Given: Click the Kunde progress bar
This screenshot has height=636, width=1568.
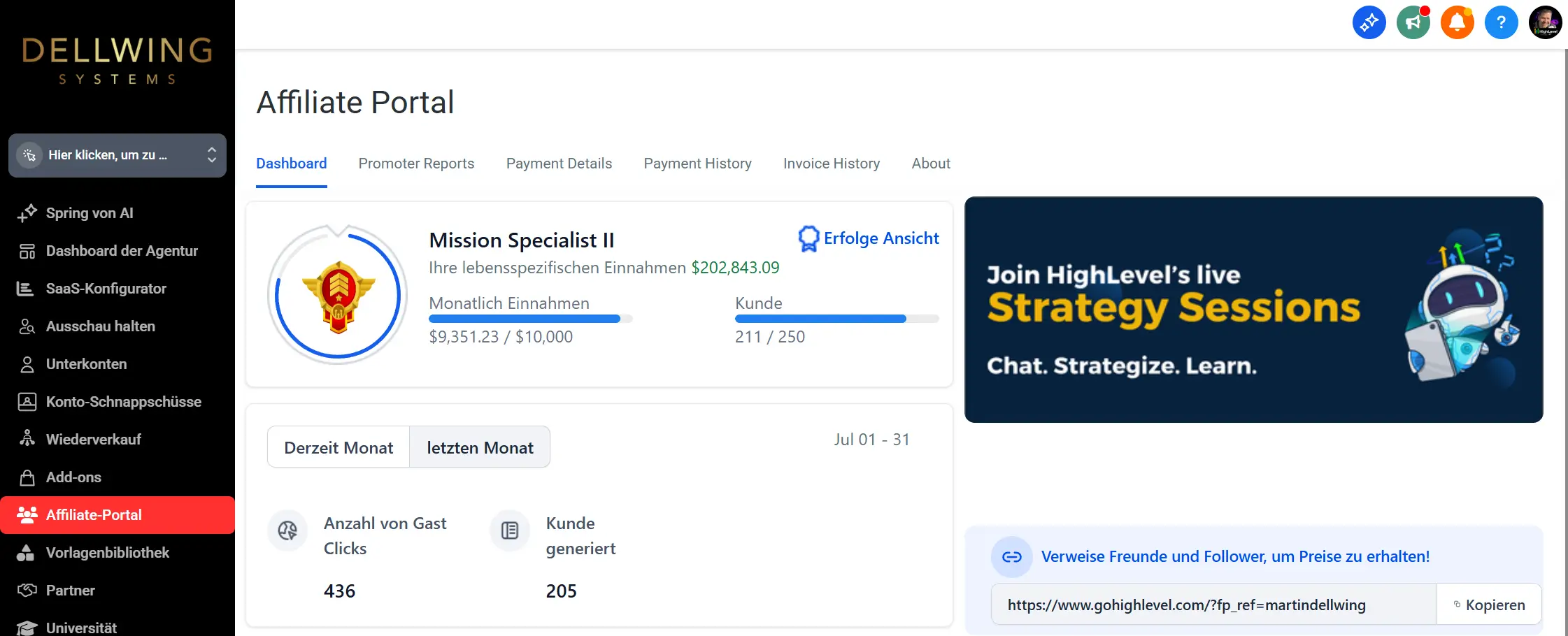Looking at the screenshot, I should [837, 319].
